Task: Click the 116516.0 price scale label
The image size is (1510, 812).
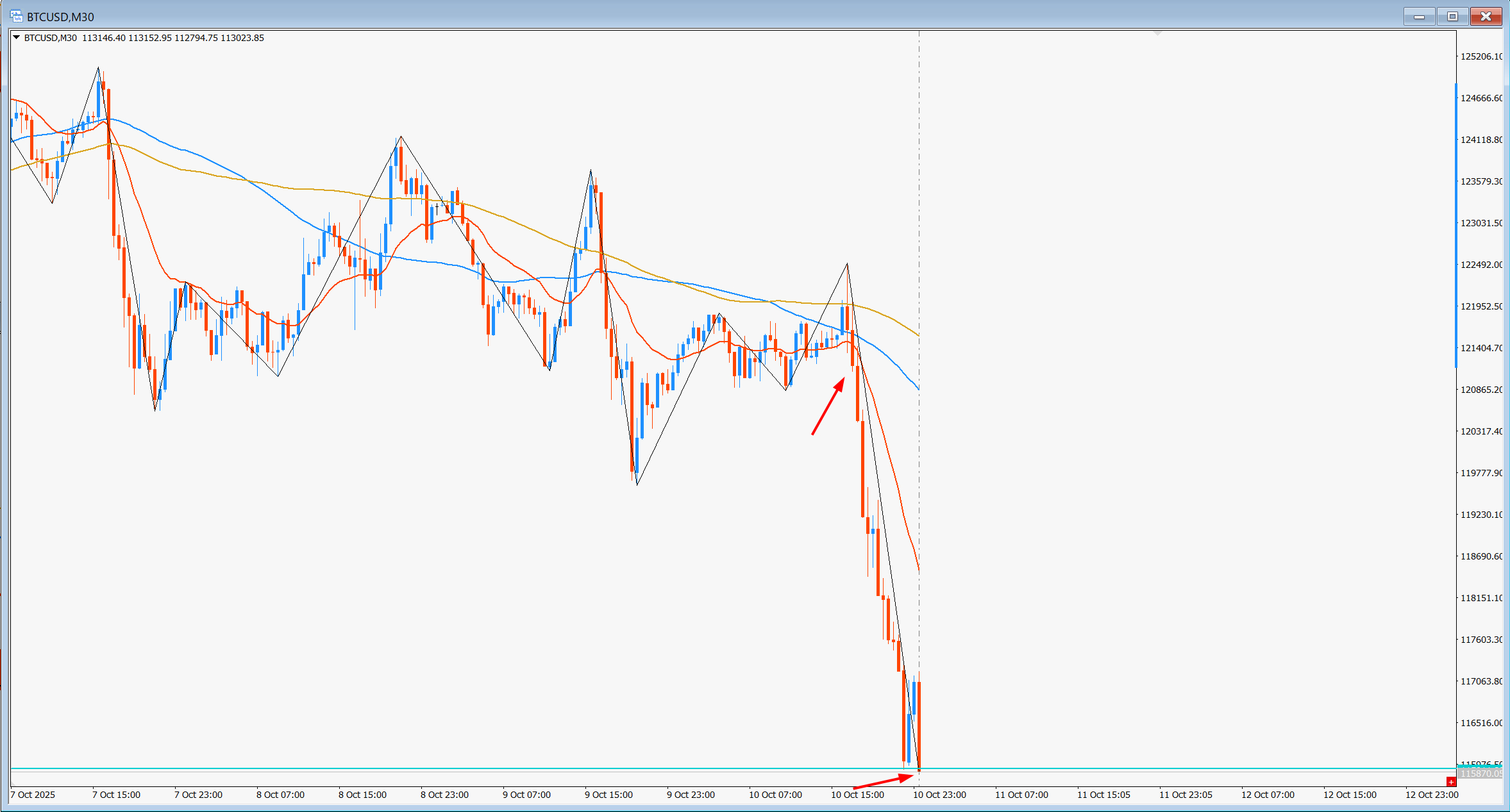Action: tap(1481, 723)
